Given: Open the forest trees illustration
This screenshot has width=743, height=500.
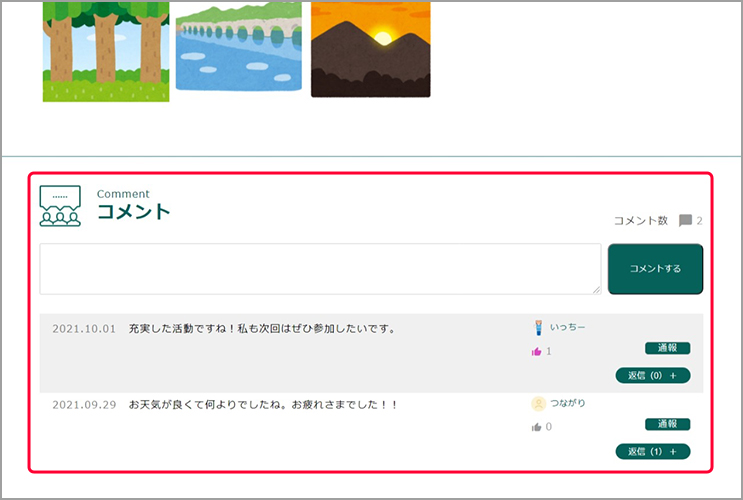Looking at the screenshot, I should pos(106,50).
